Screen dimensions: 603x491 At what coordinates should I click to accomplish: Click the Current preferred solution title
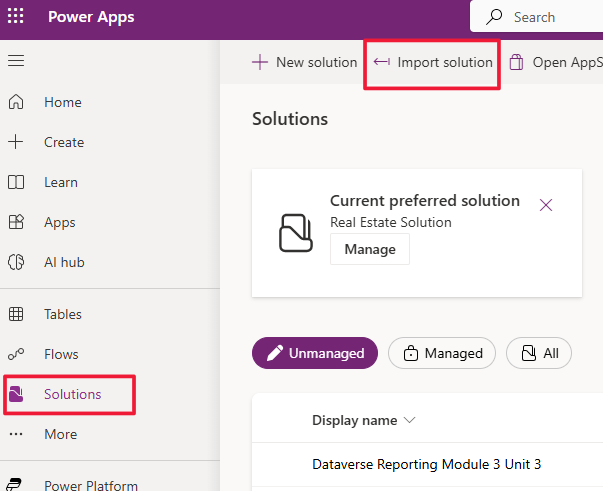pyautogui.click(x=425, y=200)
